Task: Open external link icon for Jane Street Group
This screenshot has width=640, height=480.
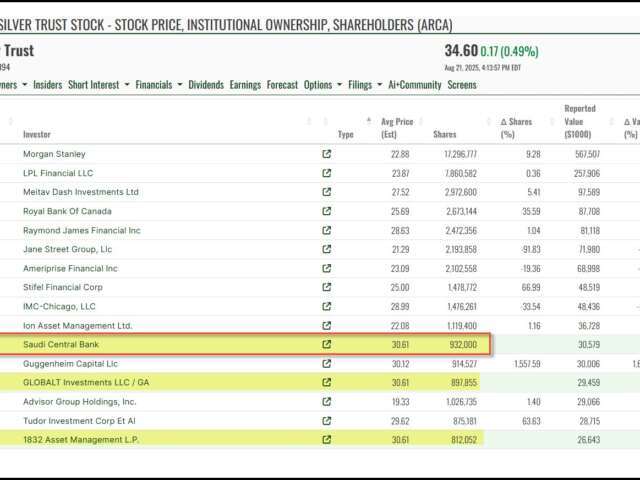Action: (x=327, y=249)
